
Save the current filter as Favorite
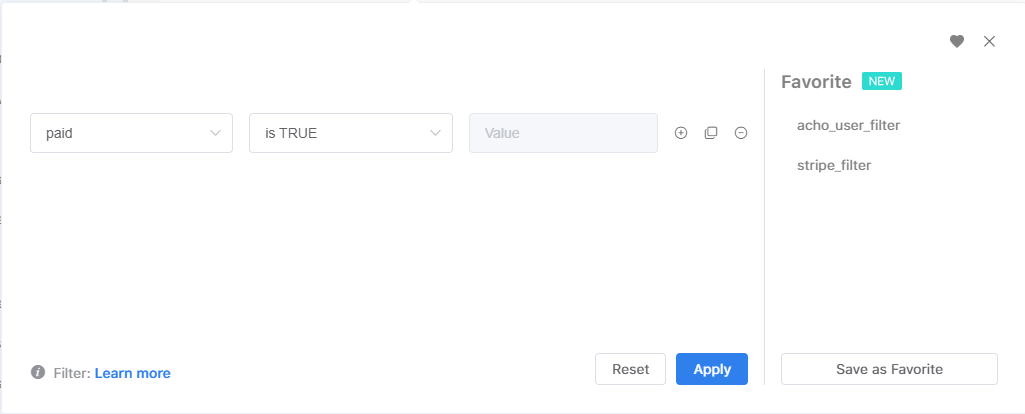(889, 369)
